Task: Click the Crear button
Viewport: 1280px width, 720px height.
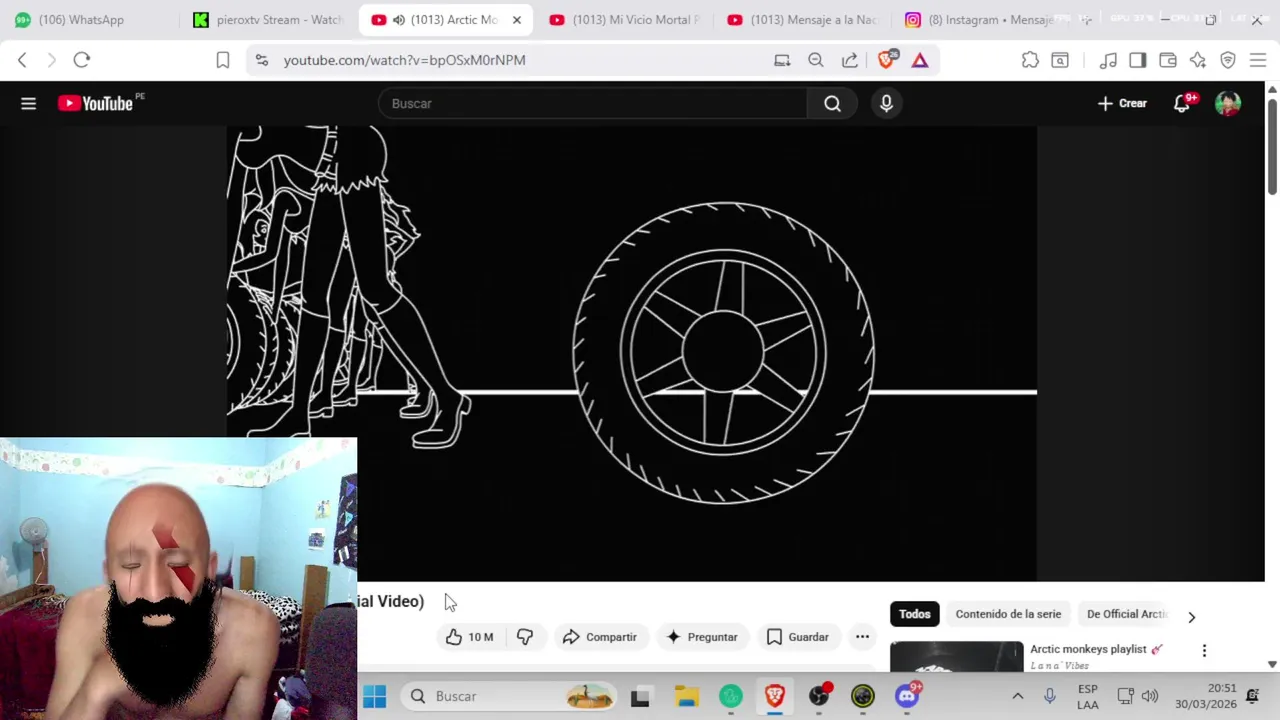Action: [1122, 103]
